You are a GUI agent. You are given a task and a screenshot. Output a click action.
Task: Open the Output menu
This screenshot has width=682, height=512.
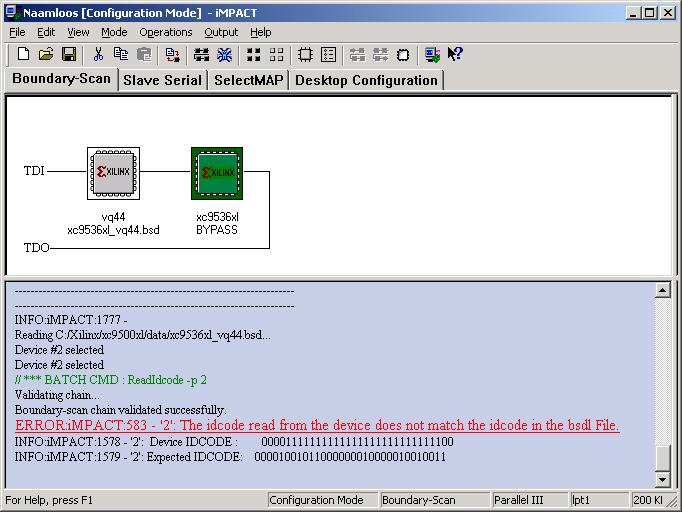click(x=221, y=32)
